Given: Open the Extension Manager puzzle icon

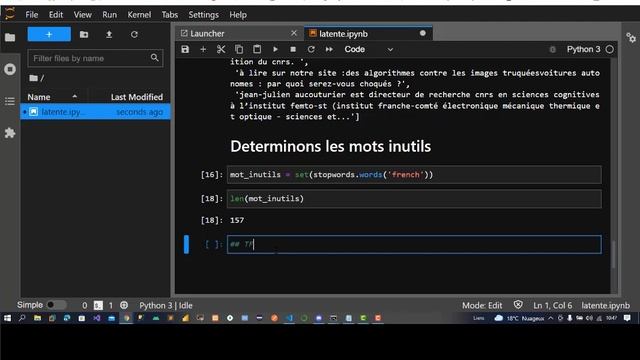Looking at the screenshot, I should click(x=10, y=133).
